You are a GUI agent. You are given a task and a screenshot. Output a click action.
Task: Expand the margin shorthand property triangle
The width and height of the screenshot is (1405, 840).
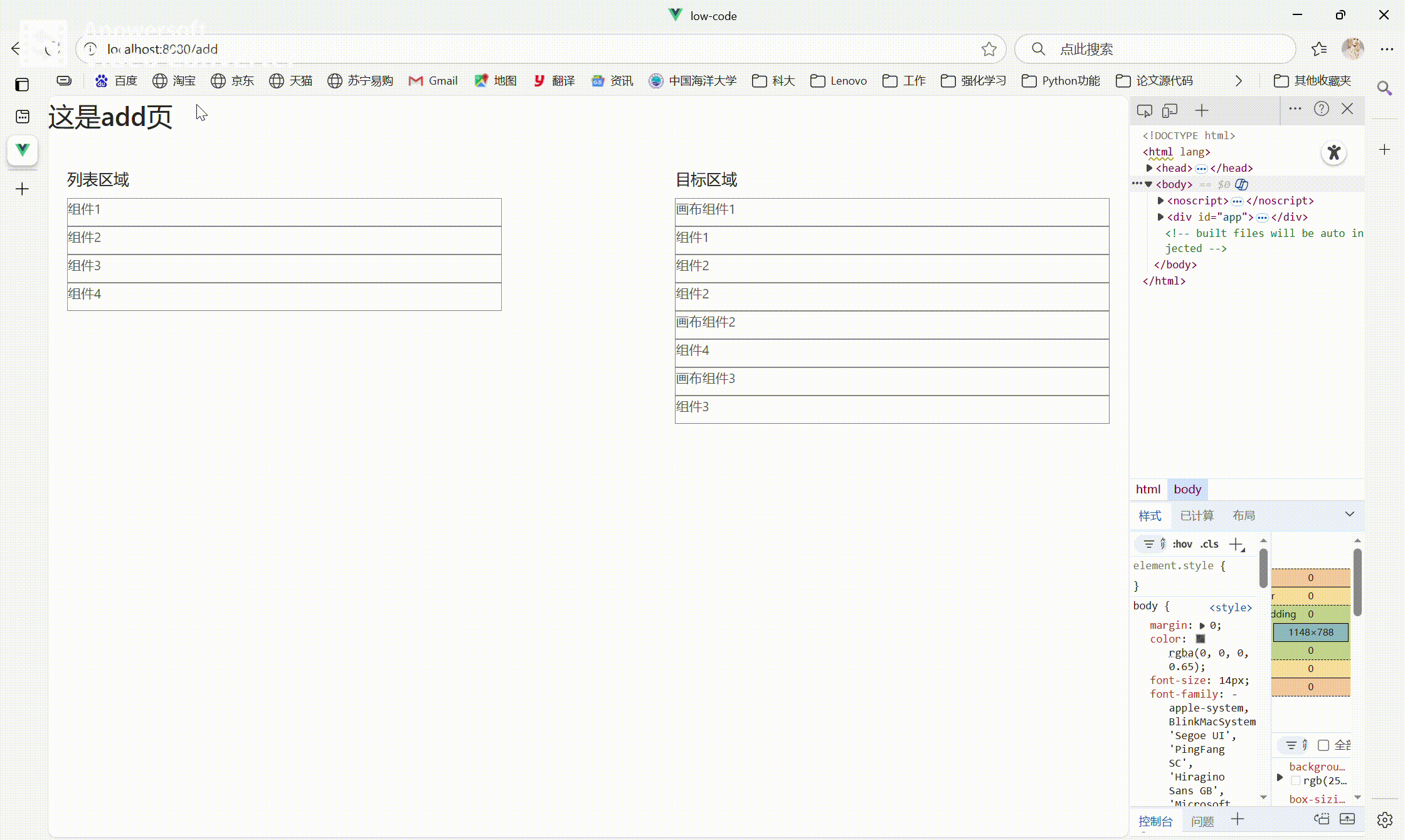click(x=1202, y=626)
